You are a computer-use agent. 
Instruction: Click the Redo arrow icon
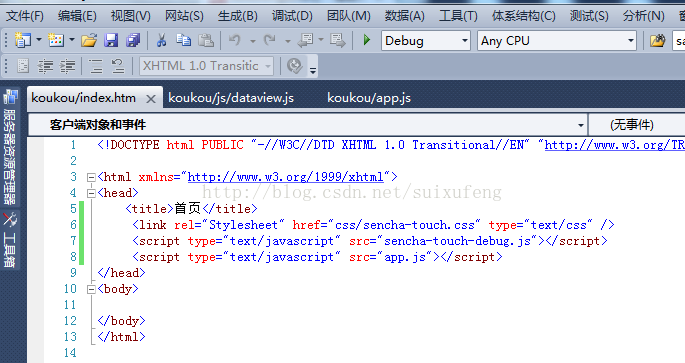point(270,41)
